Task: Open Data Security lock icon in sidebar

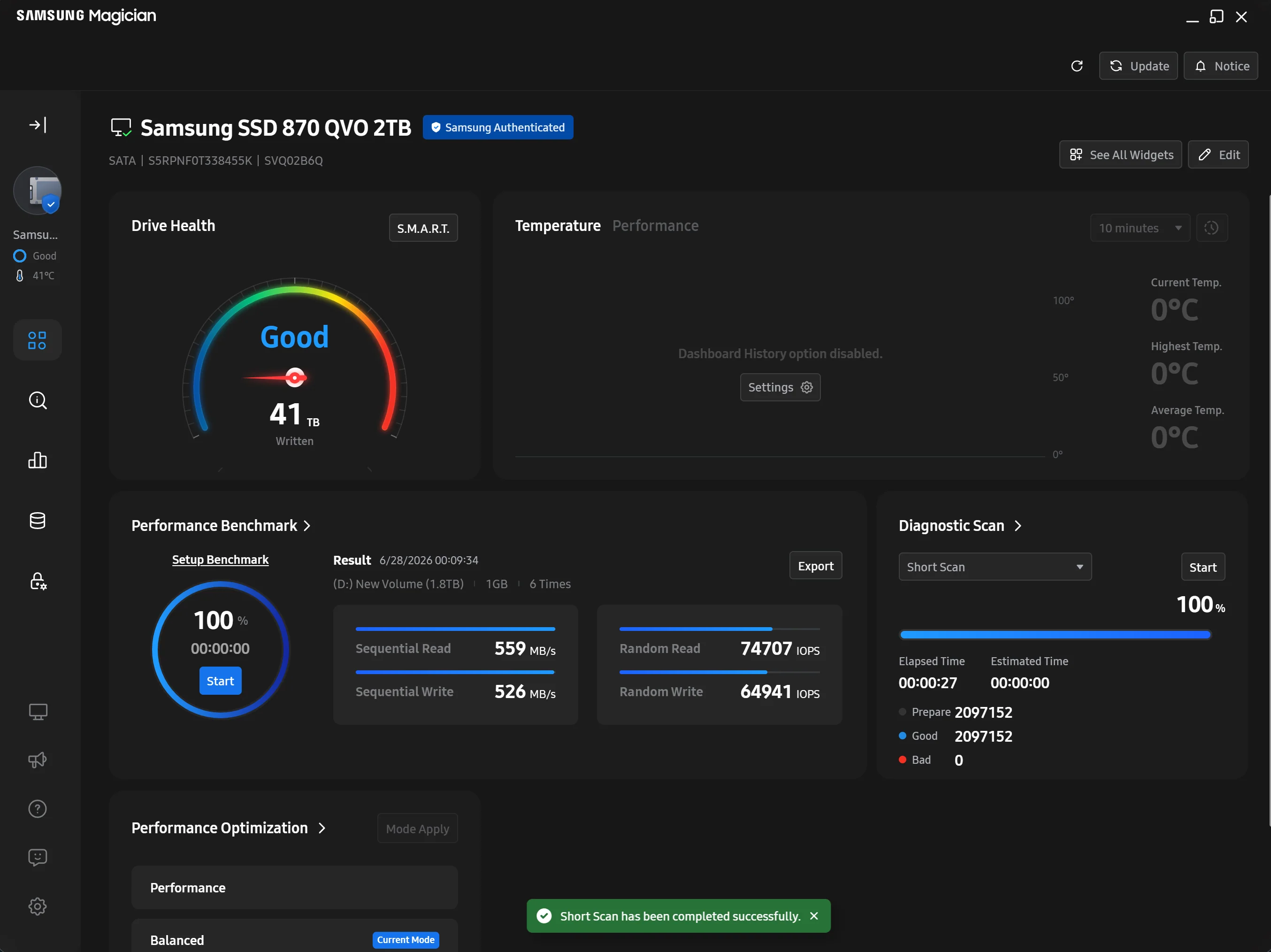Action: 38,581
